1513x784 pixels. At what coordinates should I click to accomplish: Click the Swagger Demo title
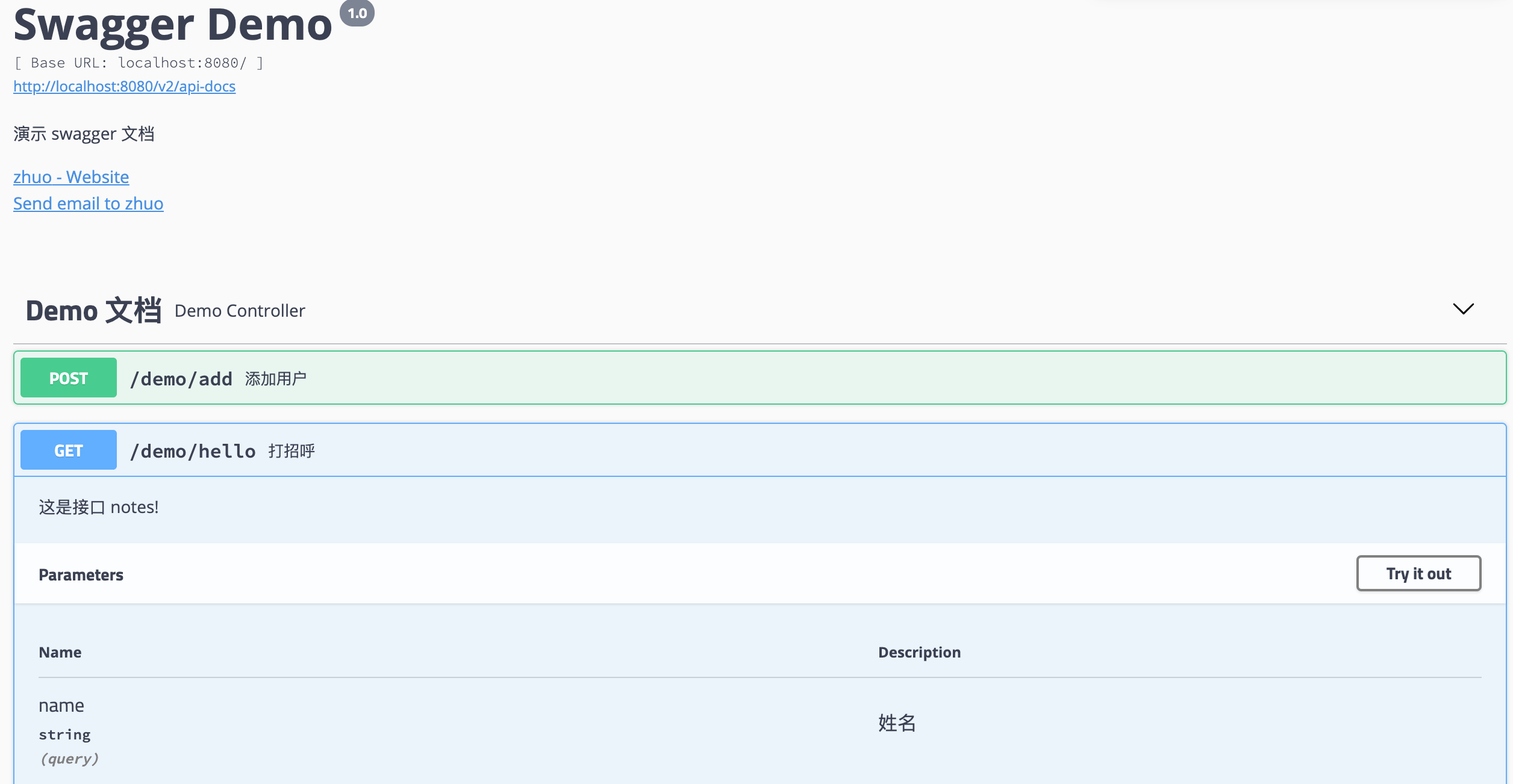point(173,25)
